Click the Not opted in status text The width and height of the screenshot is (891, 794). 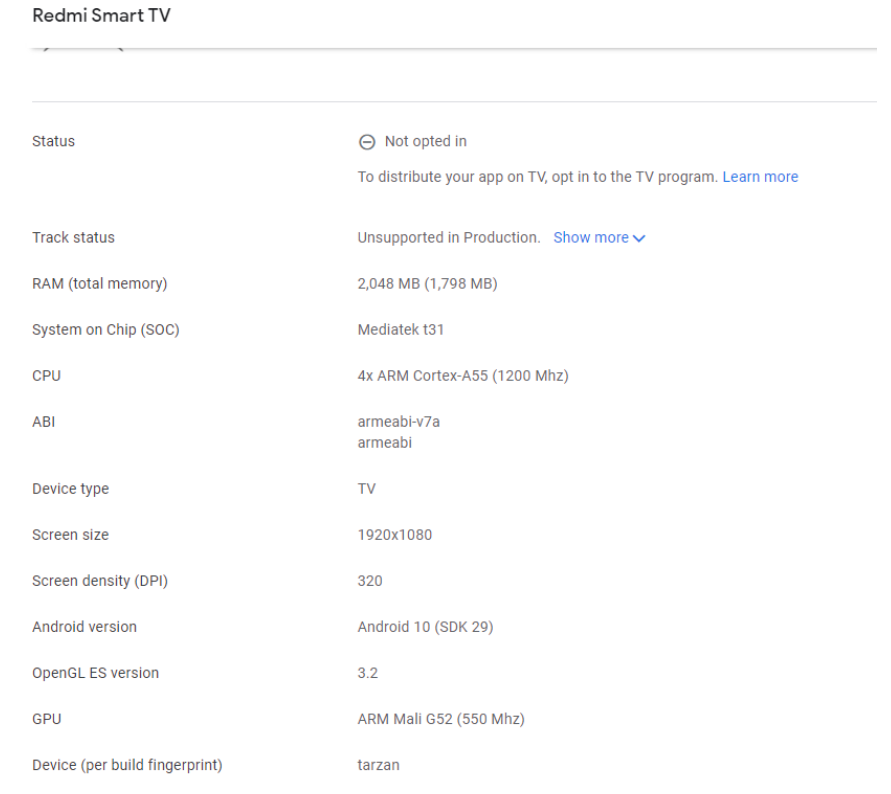pos(425,141)
